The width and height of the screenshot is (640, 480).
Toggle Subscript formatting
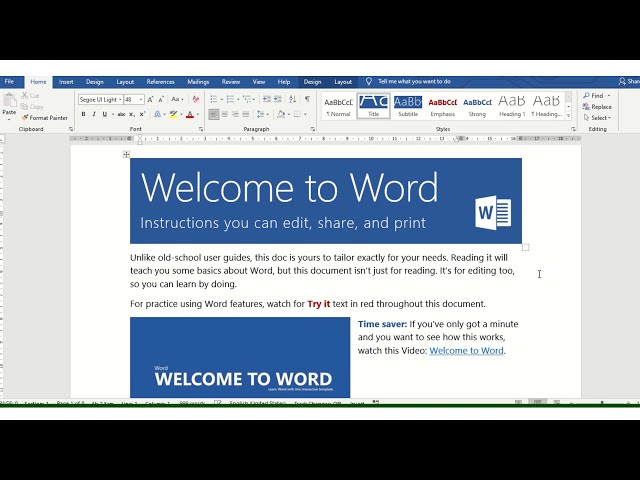coord(132,115)
